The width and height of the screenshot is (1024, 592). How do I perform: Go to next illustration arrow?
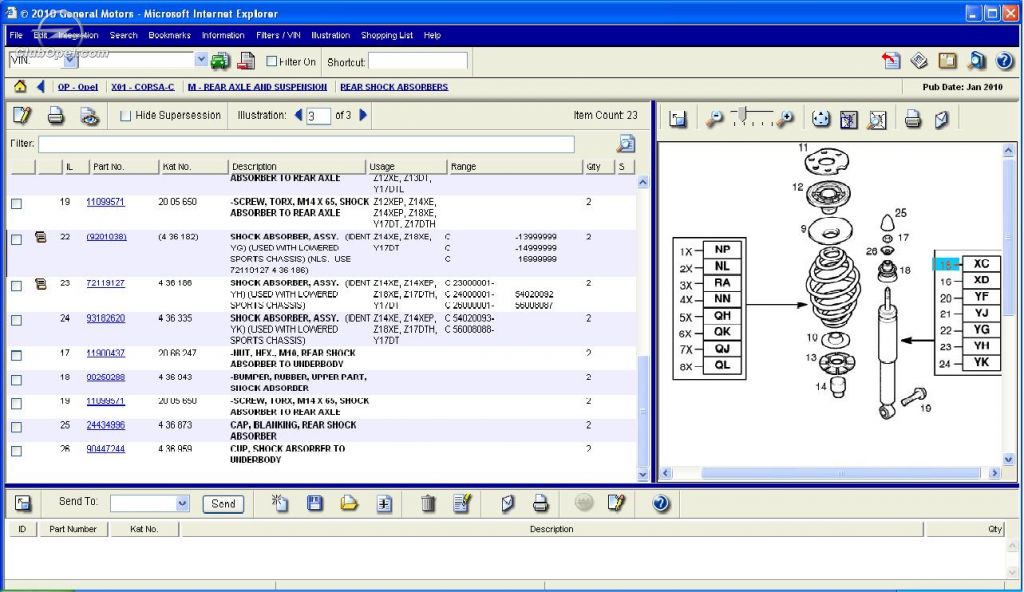(x=363, y=115)
